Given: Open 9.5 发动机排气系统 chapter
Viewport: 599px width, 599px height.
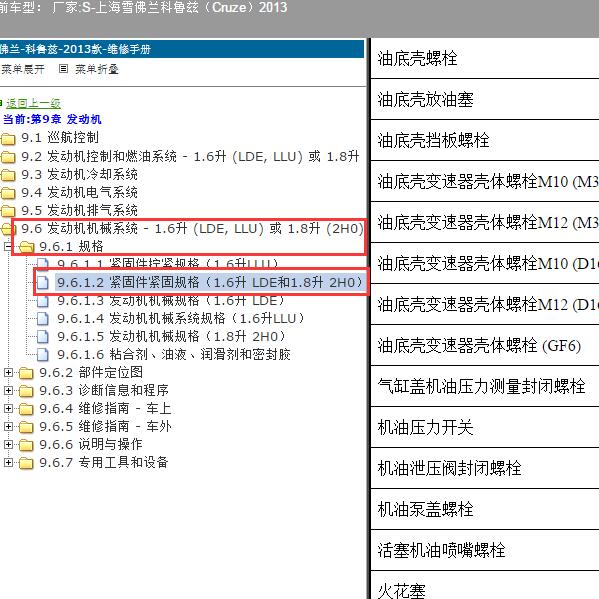Looking at the screenshot, I should click(79, 210).
